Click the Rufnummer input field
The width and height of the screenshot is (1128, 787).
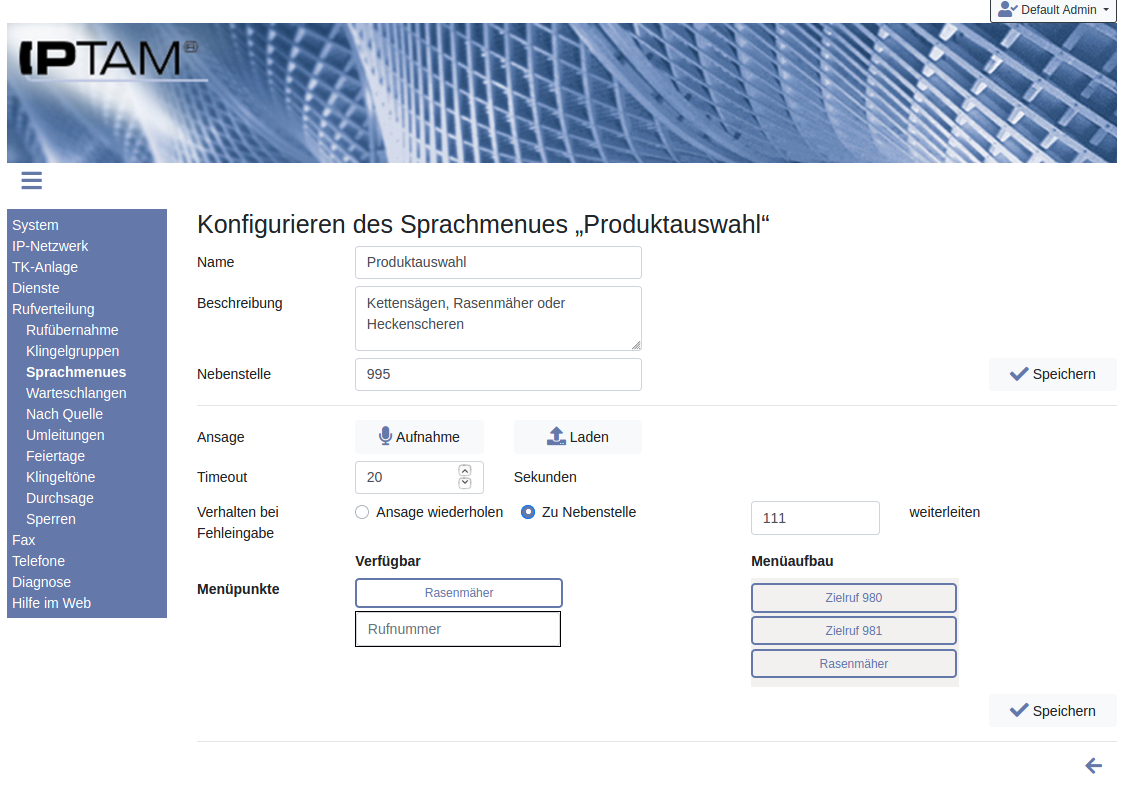click(457, 629)
